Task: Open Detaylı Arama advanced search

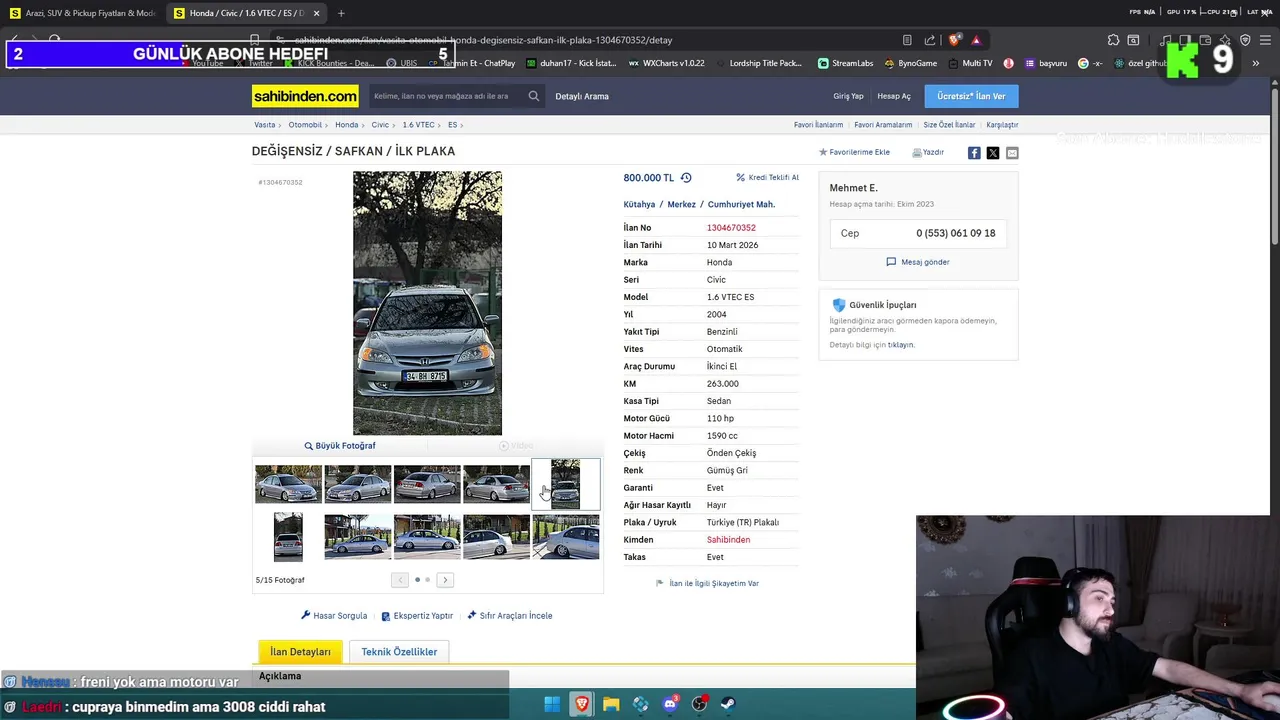Action: click(582, 96)
